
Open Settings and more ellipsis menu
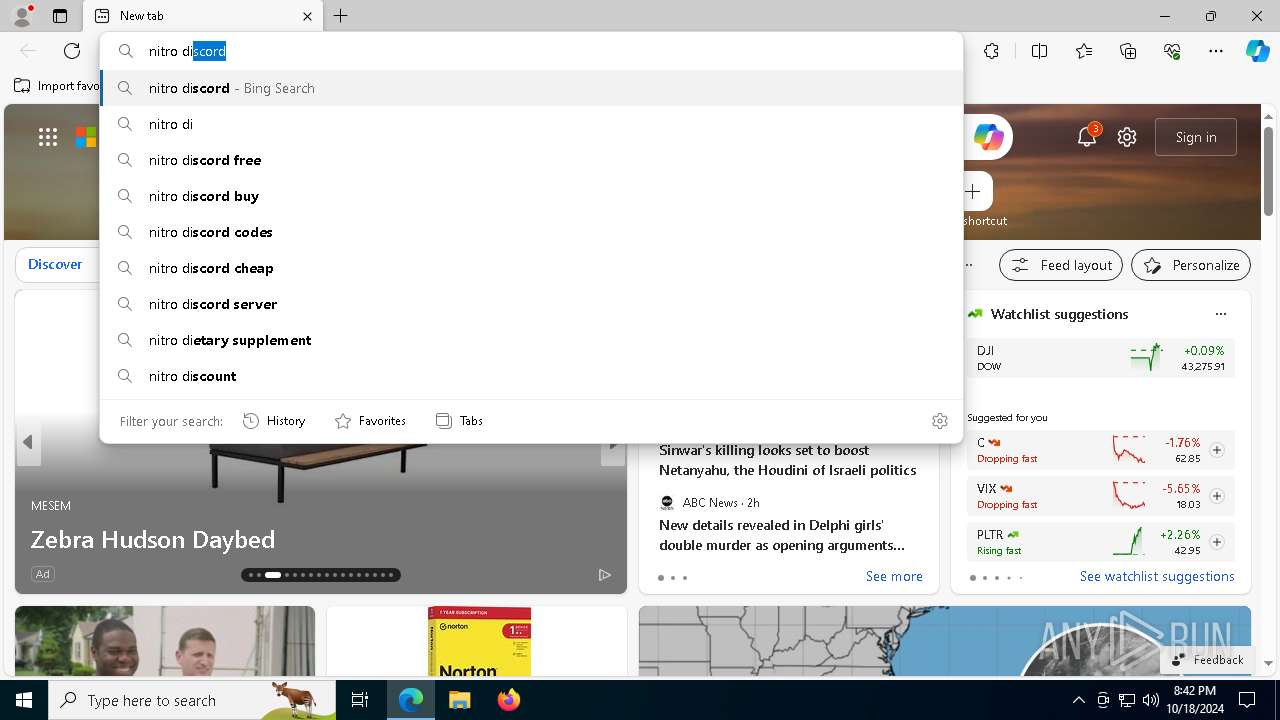(x=1216, y=51)
